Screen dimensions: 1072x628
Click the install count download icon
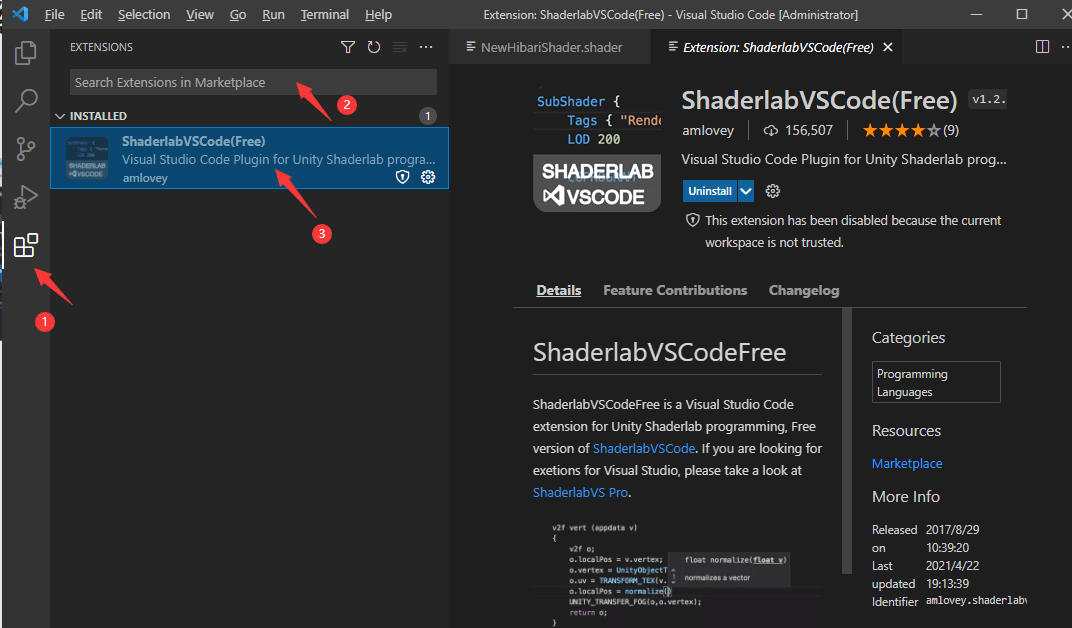770,131
